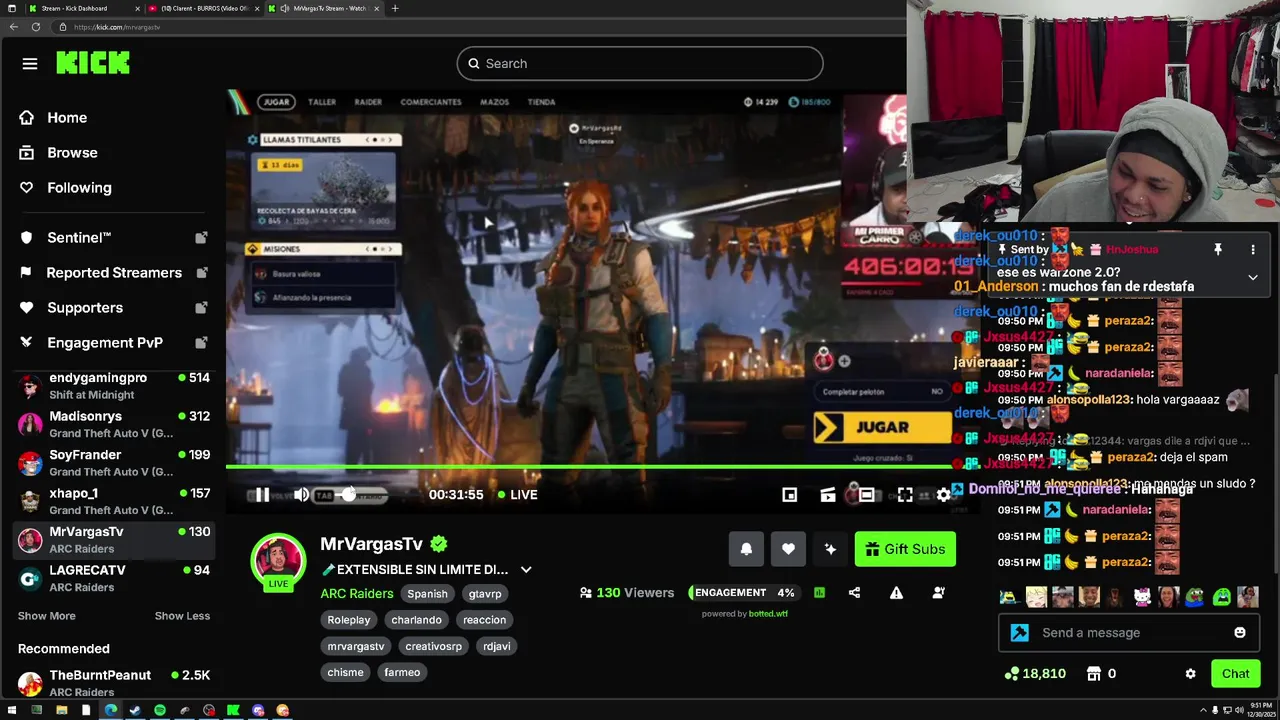Open xhapo_1 channel
The height and width of the screenshot is (720, 1280).
coord(113,501)
